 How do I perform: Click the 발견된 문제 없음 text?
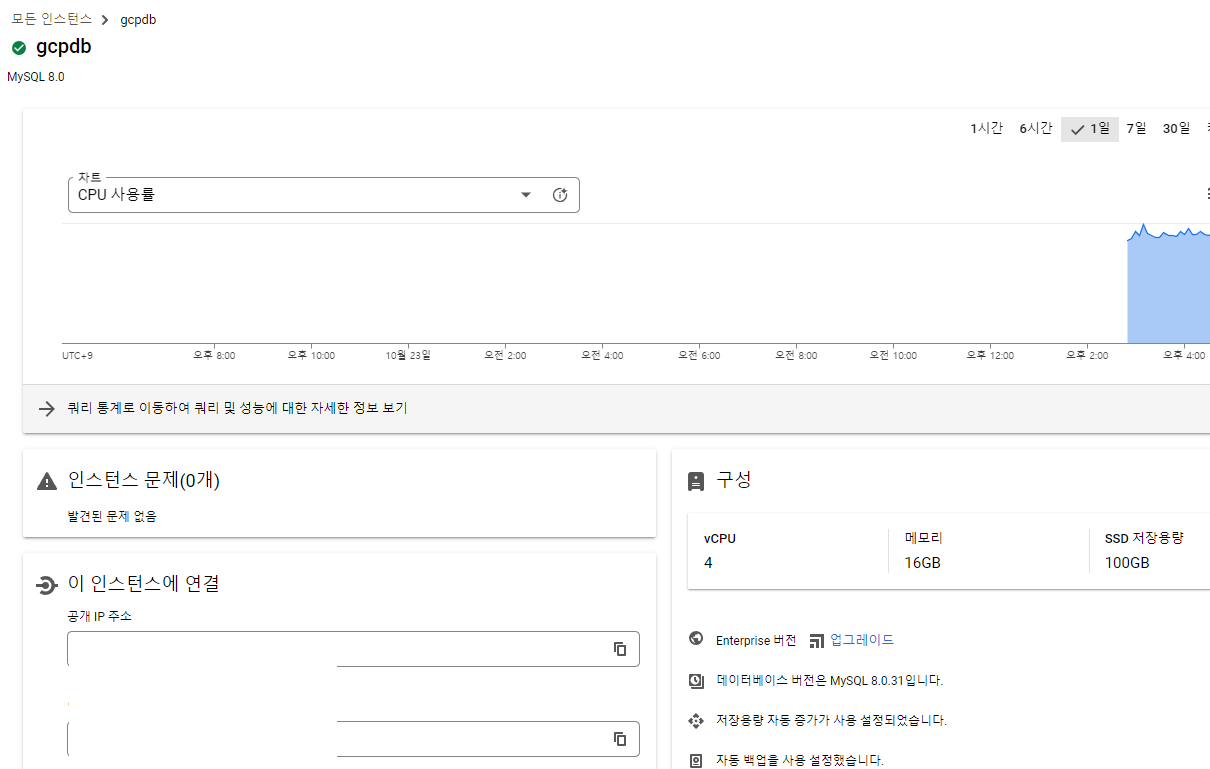[112, 517]
